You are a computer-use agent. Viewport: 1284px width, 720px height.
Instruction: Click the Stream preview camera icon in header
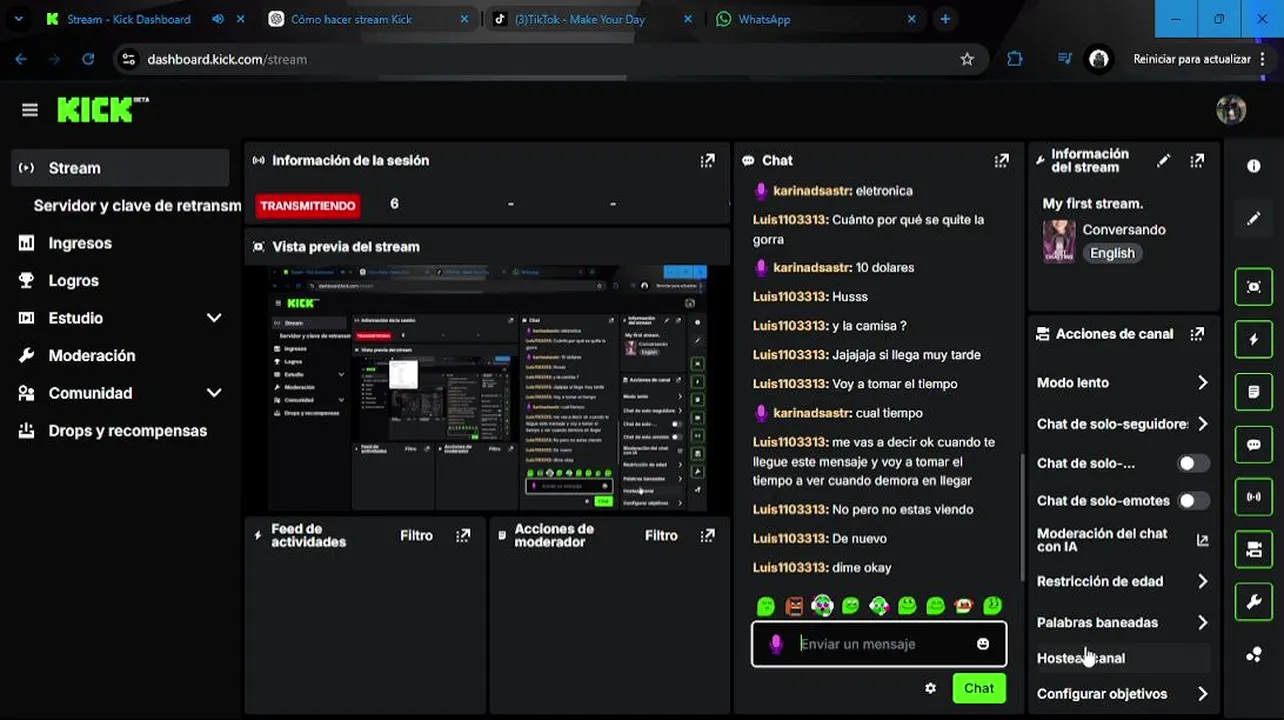click(x=259, y=247)
